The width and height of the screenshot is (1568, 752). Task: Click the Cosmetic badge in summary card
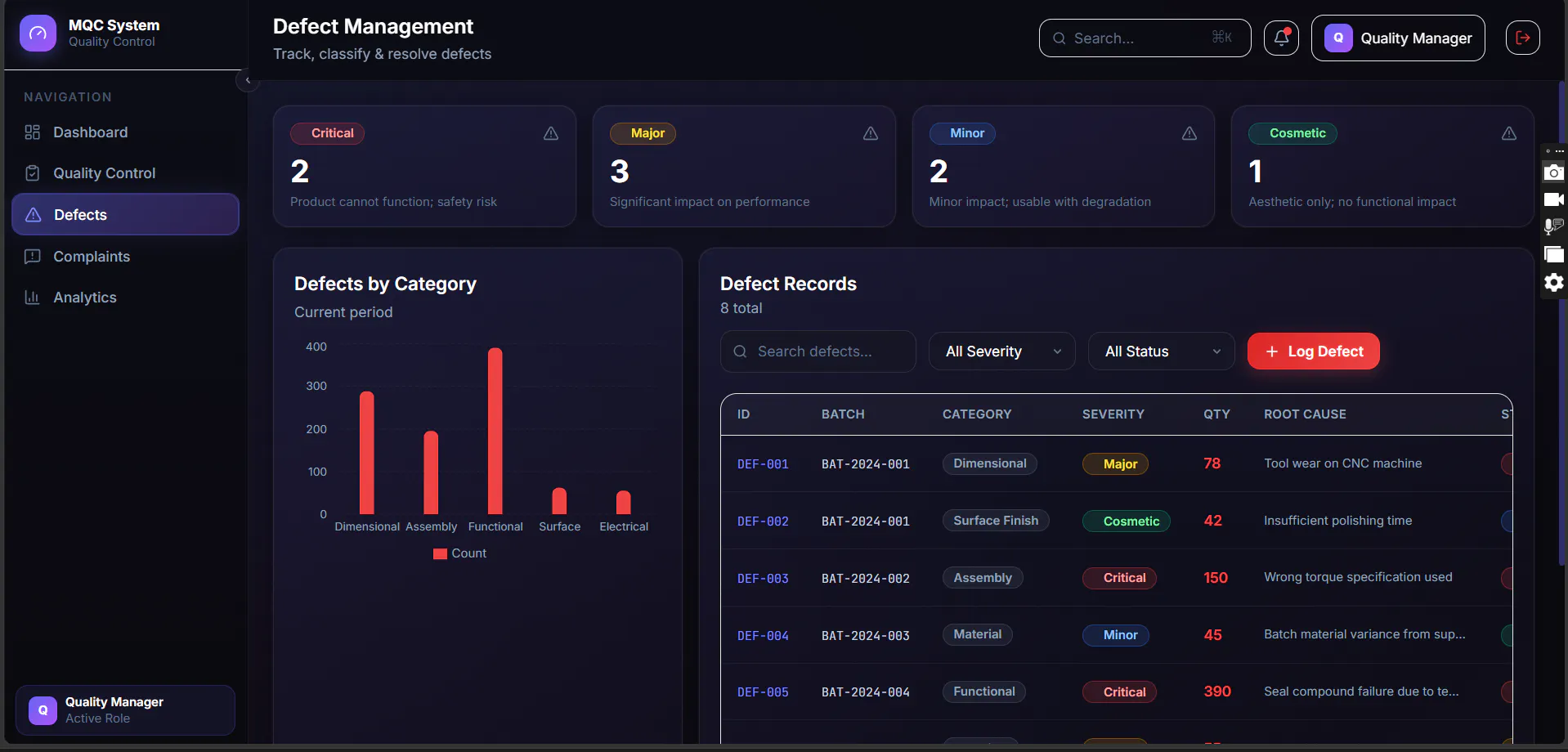(1292, 133)
